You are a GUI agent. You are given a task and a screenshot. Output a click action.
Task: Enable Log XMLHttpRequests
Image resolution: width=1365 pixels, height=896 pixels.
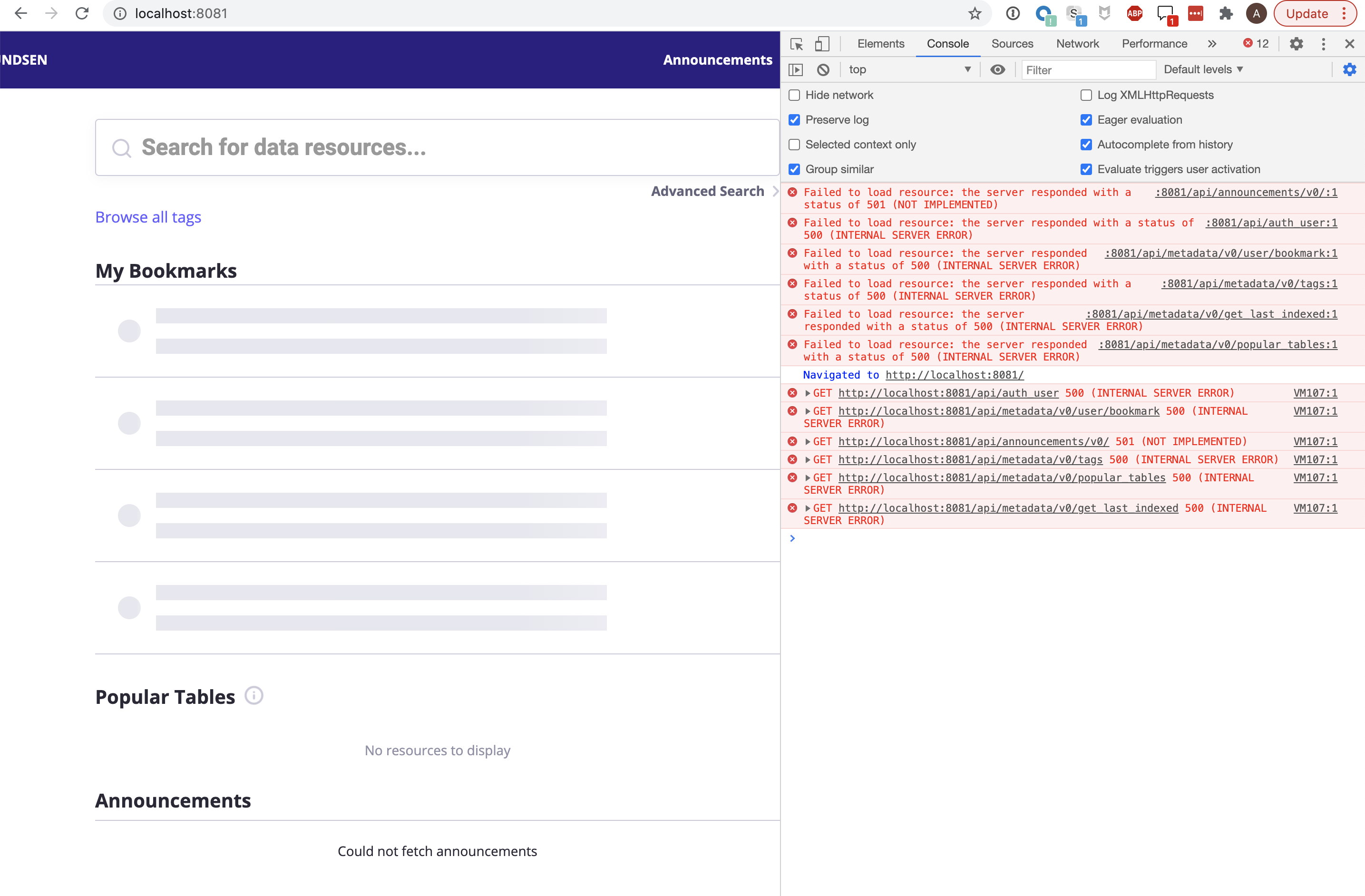coord(1086,95)
